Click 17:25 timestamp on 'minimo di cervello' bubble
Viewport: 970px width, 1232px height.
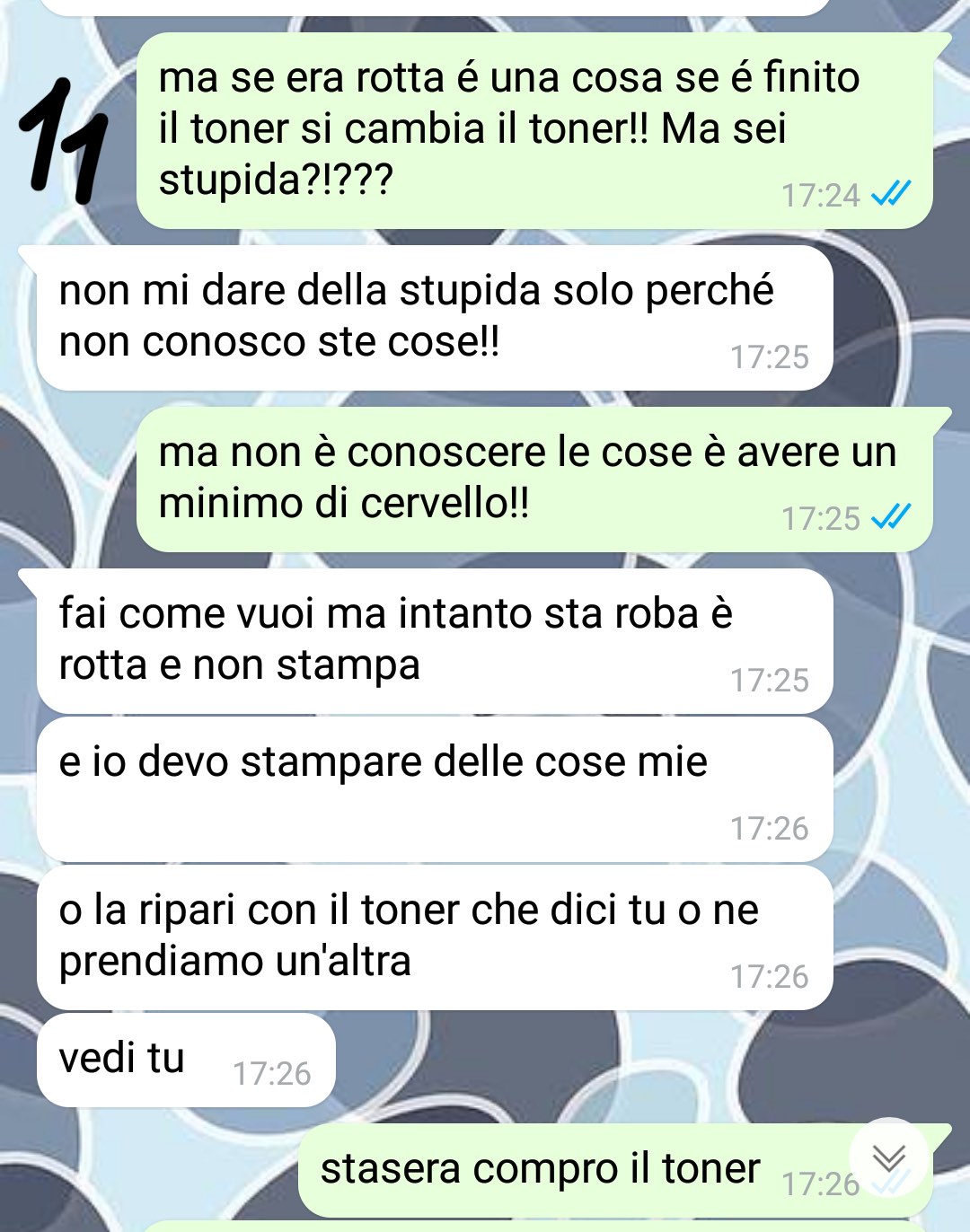(x=820, y=518)
